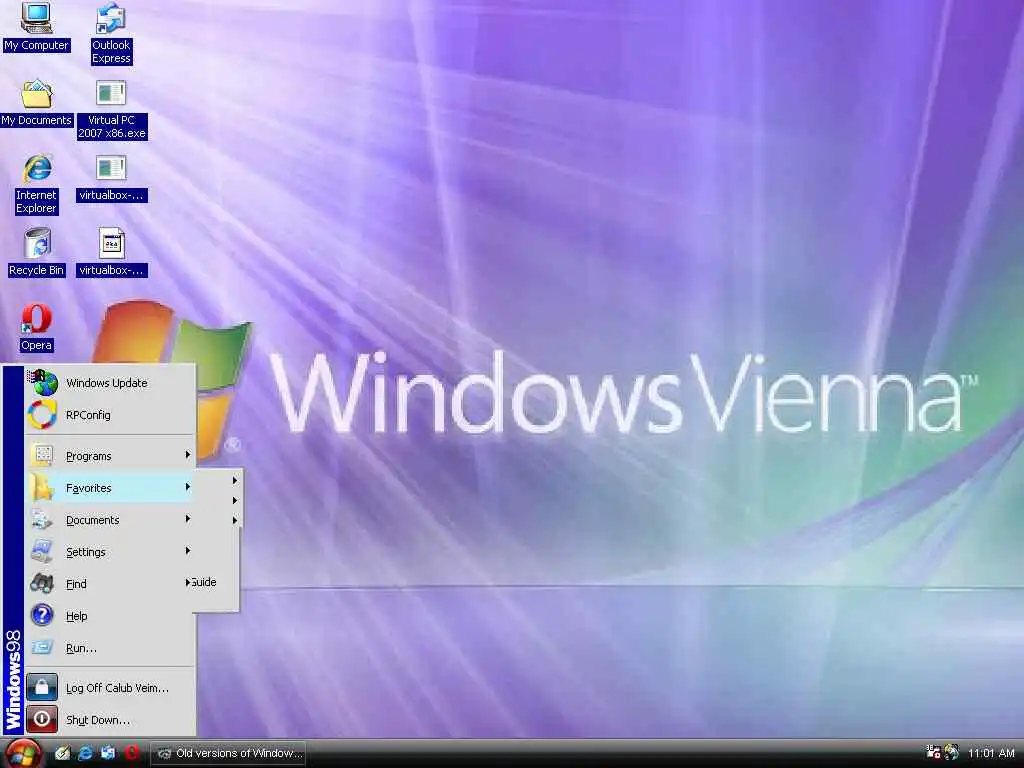Expand the Programs submenu

110,456
